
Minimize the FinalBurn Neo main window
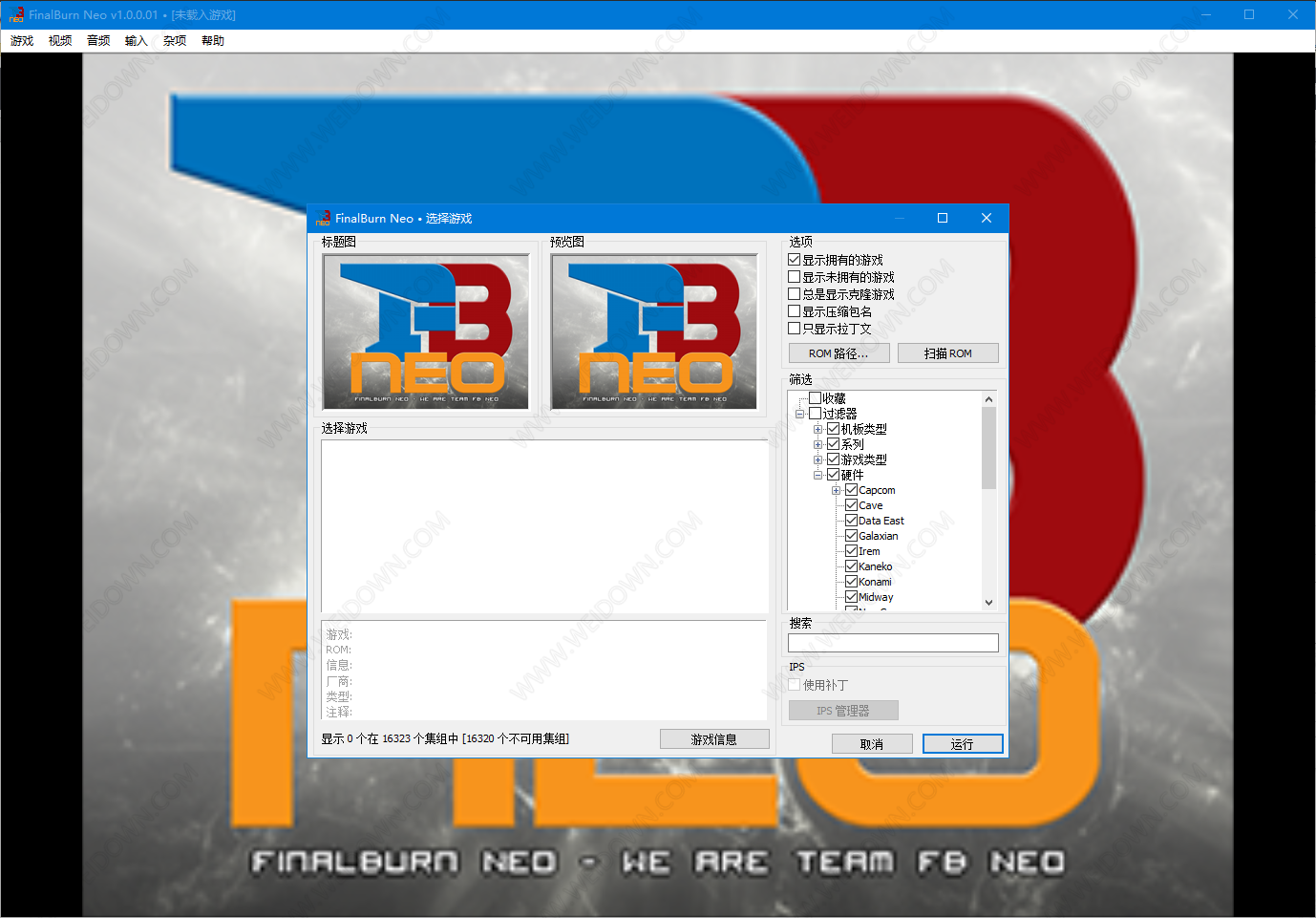pyautogui.click(x=1206, y=14)
